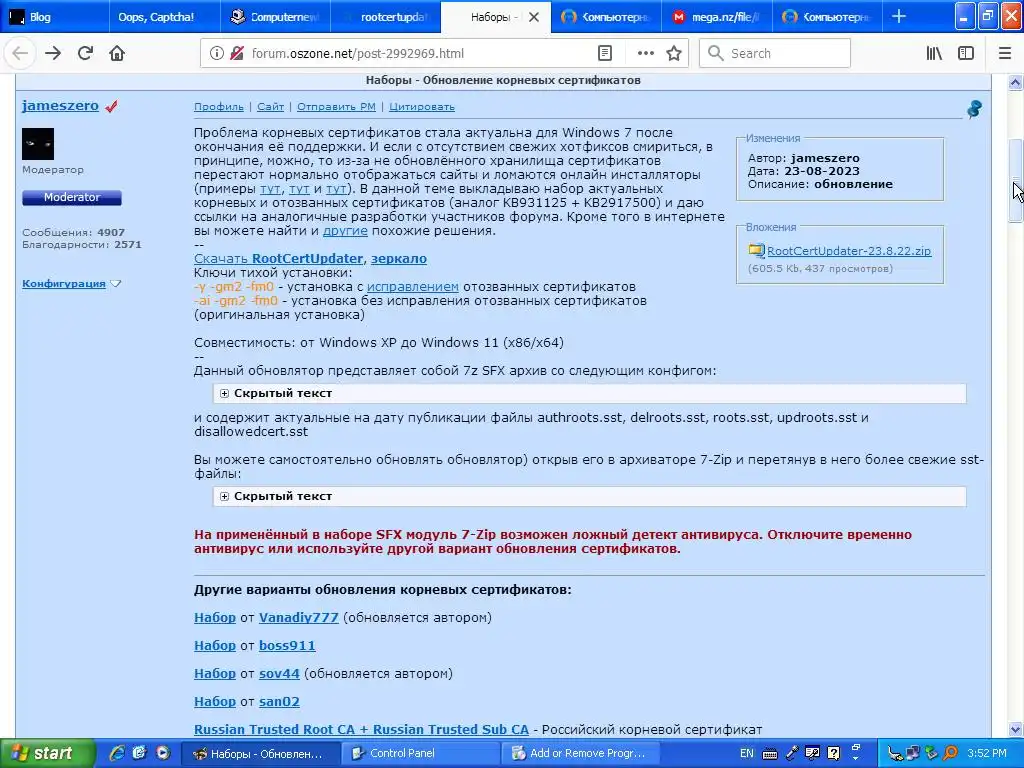Screen dimensions: 1024x768
Task: Open the Windows start menu
Action: click(47, 753)
